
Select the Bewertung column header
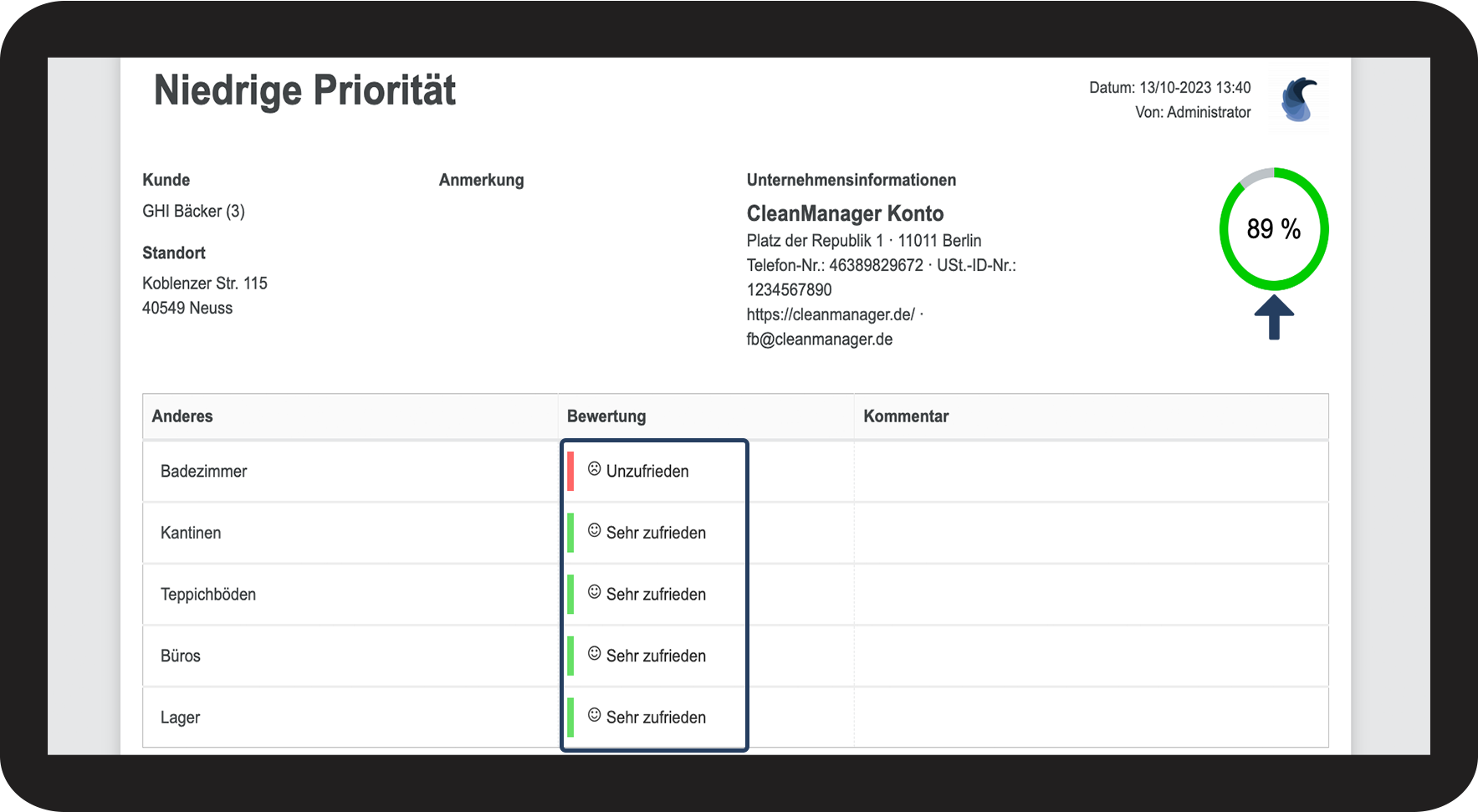606,416
